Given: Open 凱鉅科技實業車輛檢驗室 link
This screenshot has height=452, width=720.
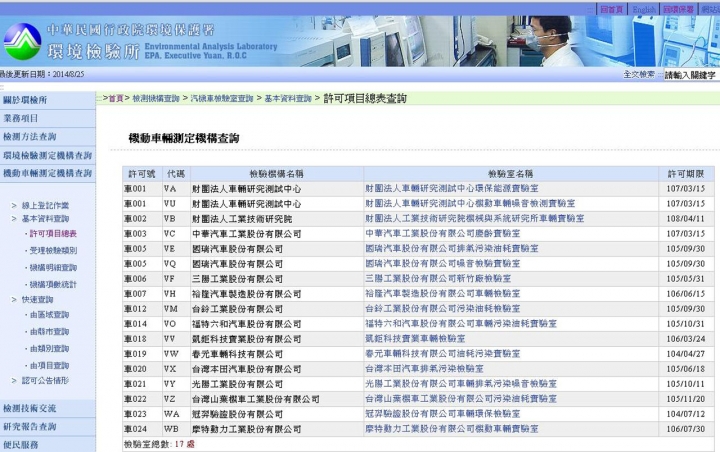Looking at the screenshot, I should 415,339.
